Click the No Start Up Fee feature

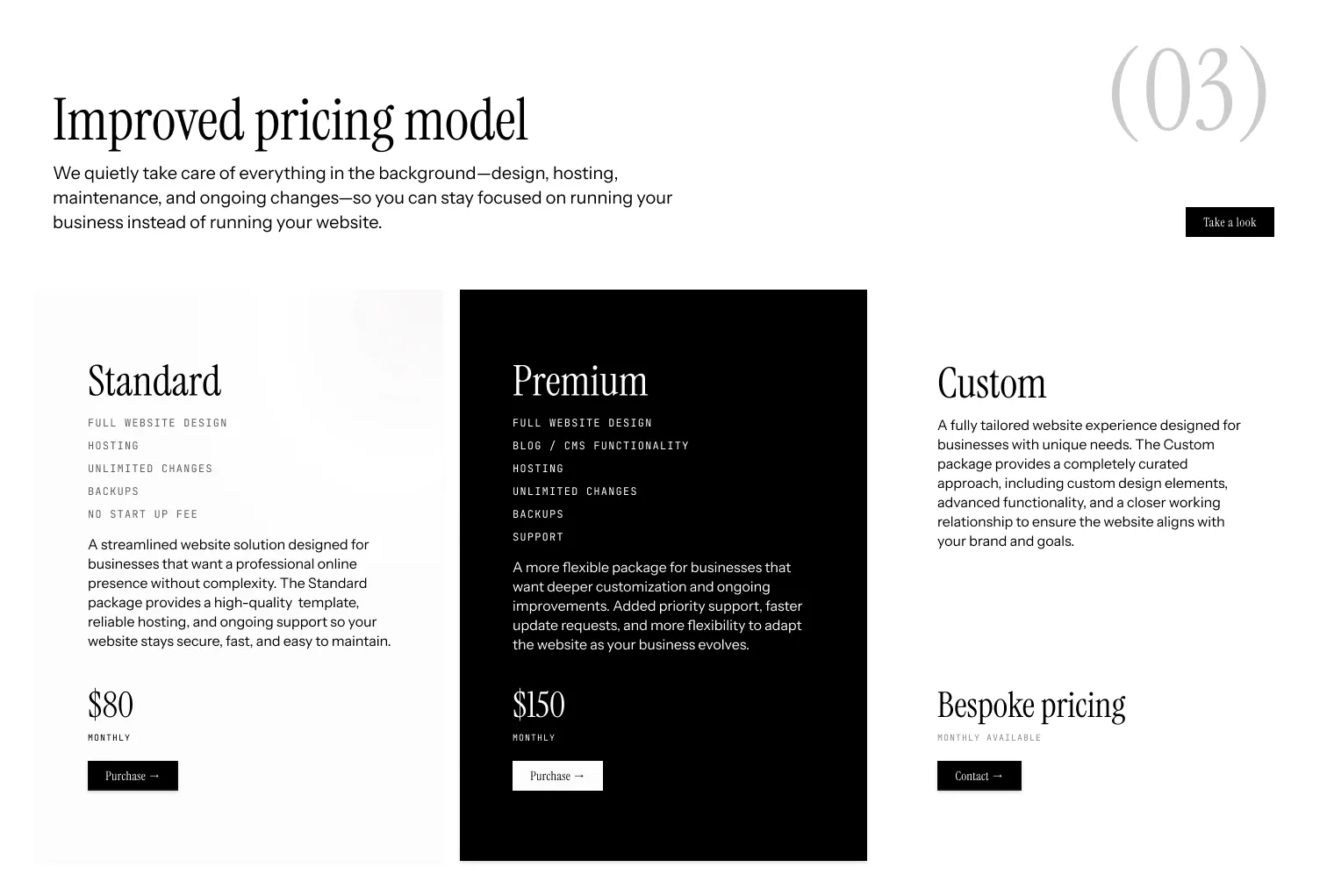(x=143, y=514)
